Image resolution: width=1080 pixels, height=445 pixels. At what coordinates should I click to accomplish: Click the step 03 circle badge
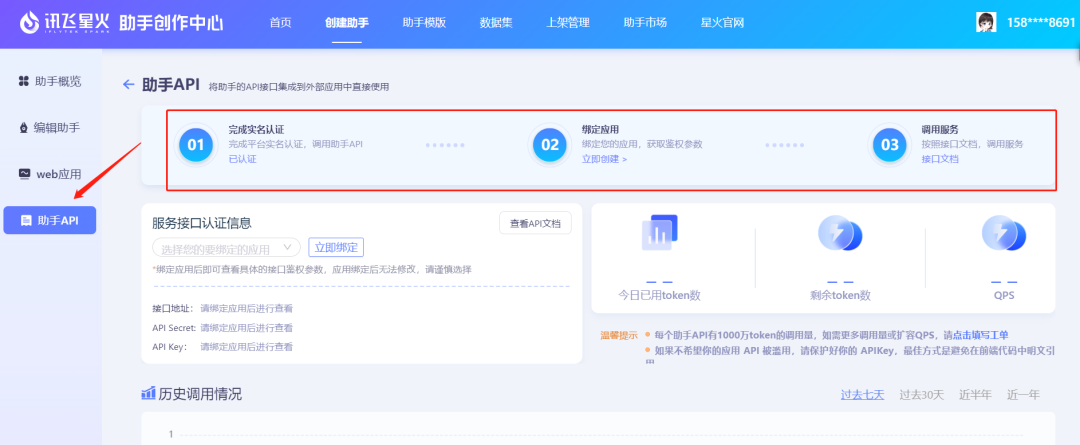pos(890,145)
